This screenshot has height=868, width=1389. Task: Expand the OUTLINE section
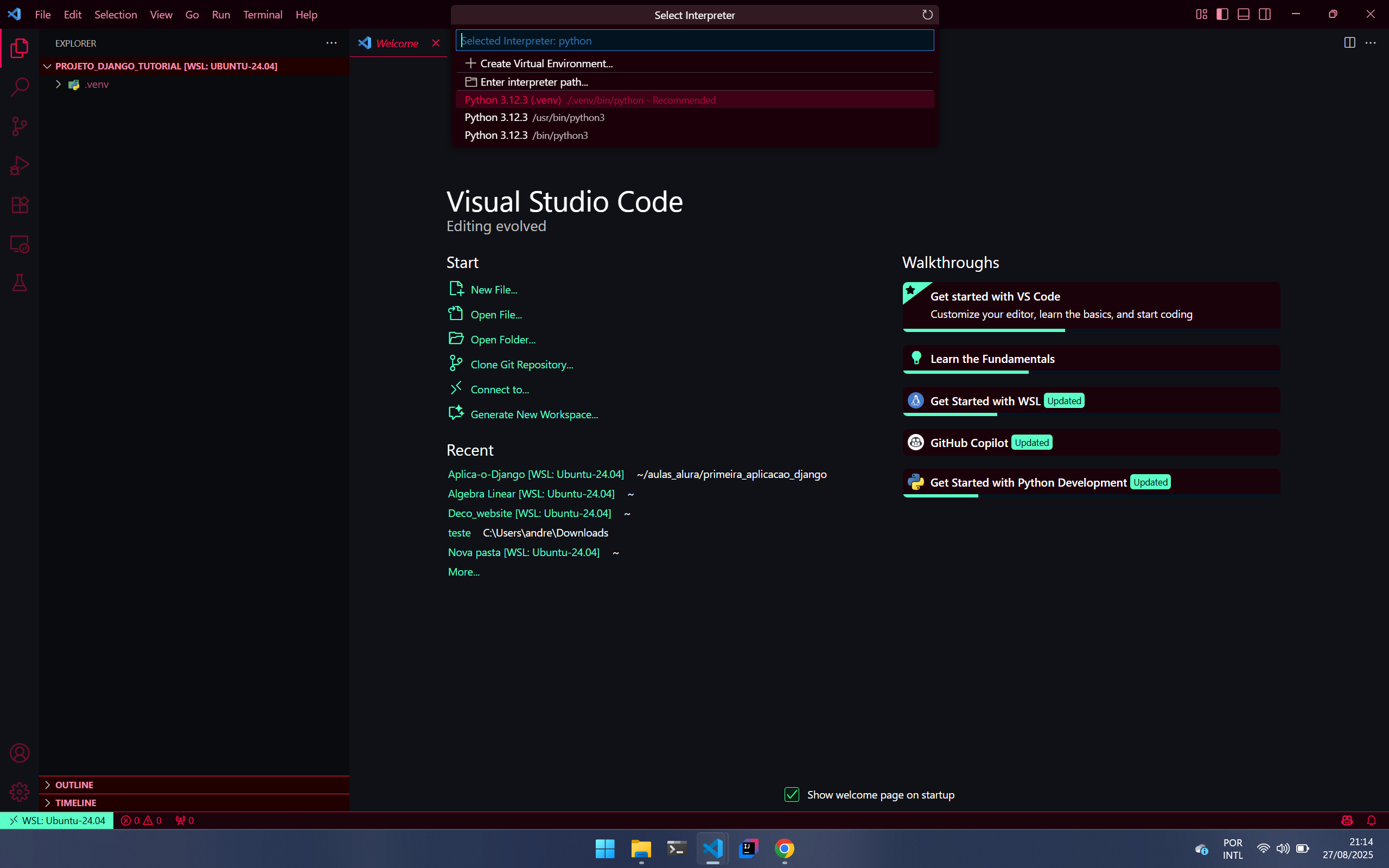point(74,785)
